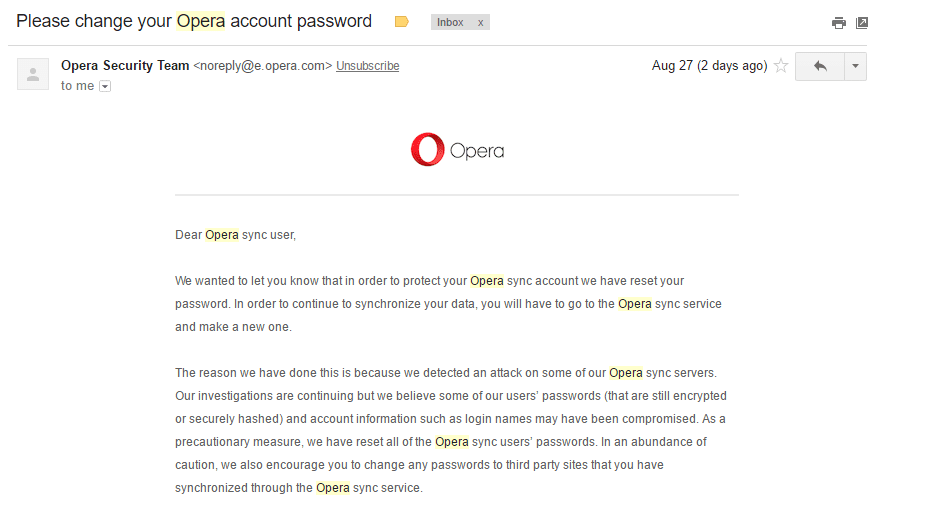Click highlighted "Opera" in the subject line

pos(201,21)
